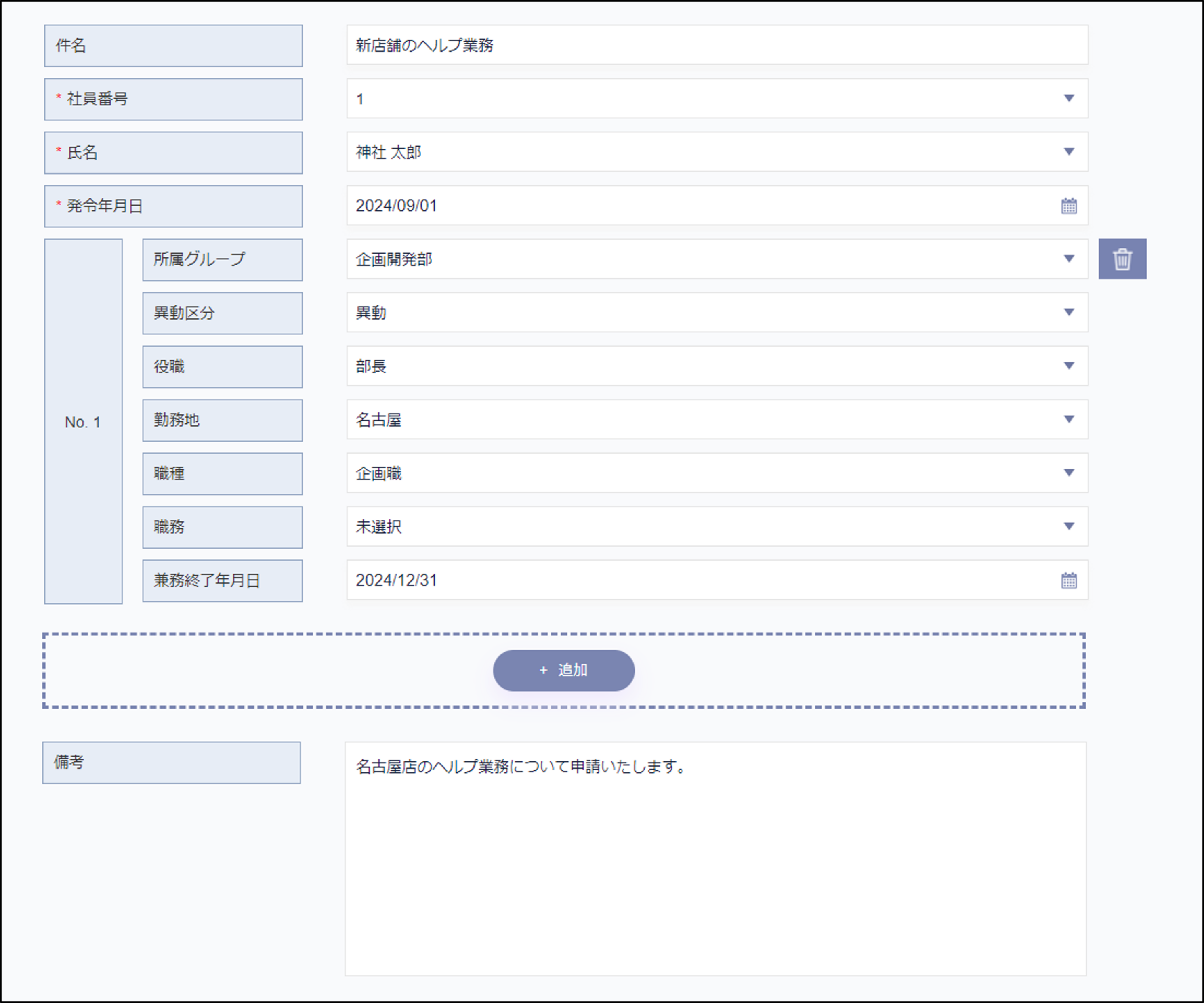Image resolution: width=1204 pixels, height=1003 pixels.
Task: Delete group No. 1 with trash icon
Action: 1122,259
